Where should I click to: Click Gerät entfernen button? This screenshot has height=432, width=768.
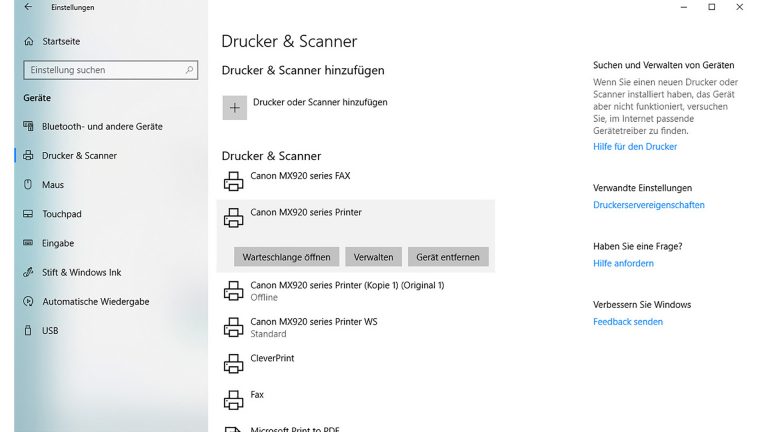pos(447,257)
